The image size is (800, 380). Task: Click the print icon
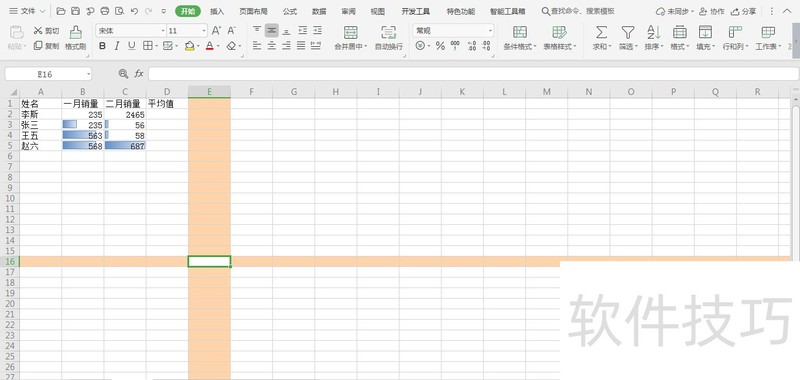click(105, 11)
